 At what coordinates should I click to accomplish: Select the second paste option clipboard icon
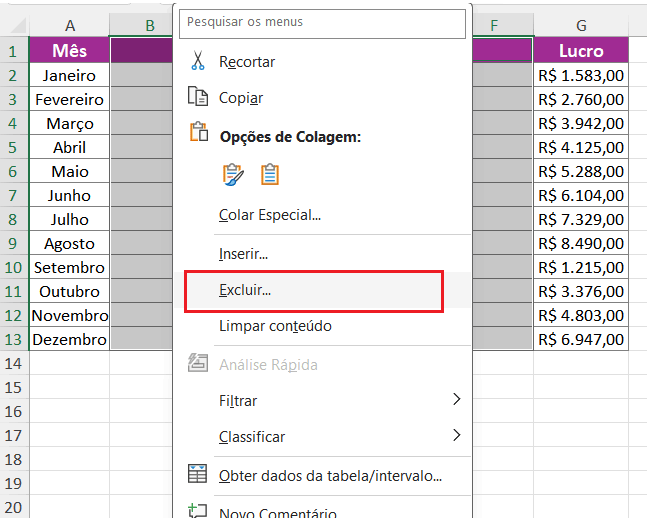pyautogui.click(x=269, y=174)
